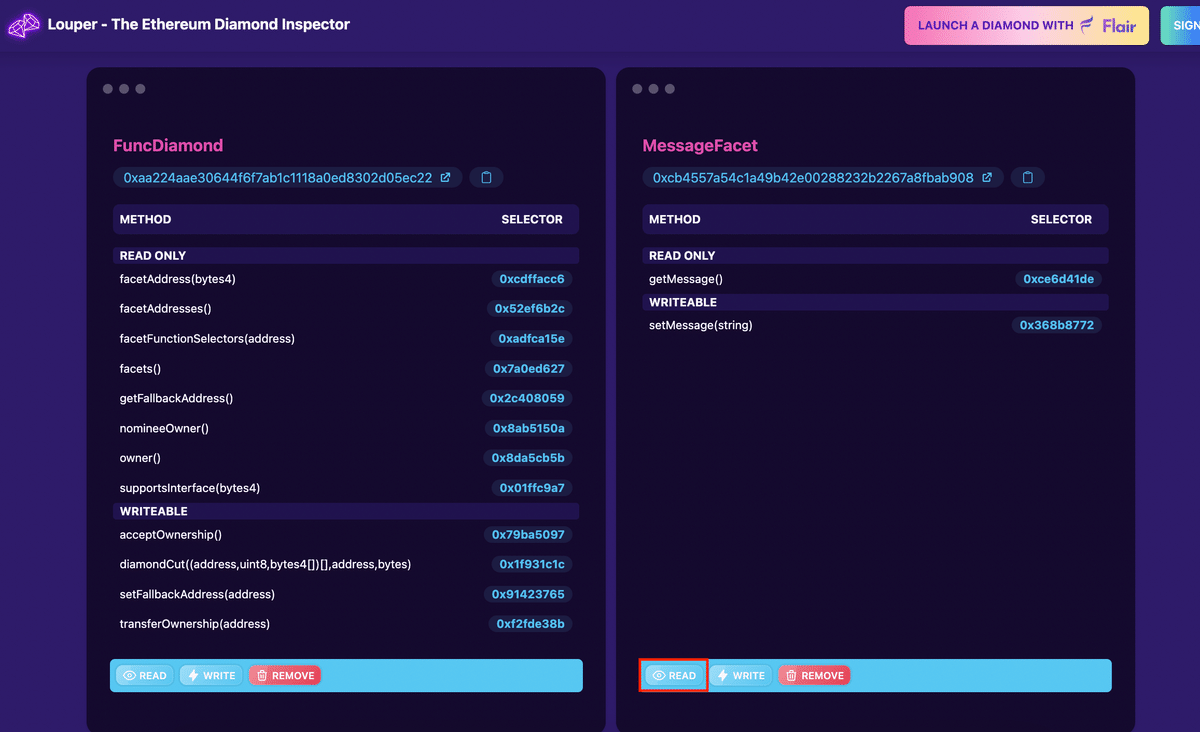The image size is (1200, 732).
Task: Click the MessageFacet heading
Action: [700, 146]
